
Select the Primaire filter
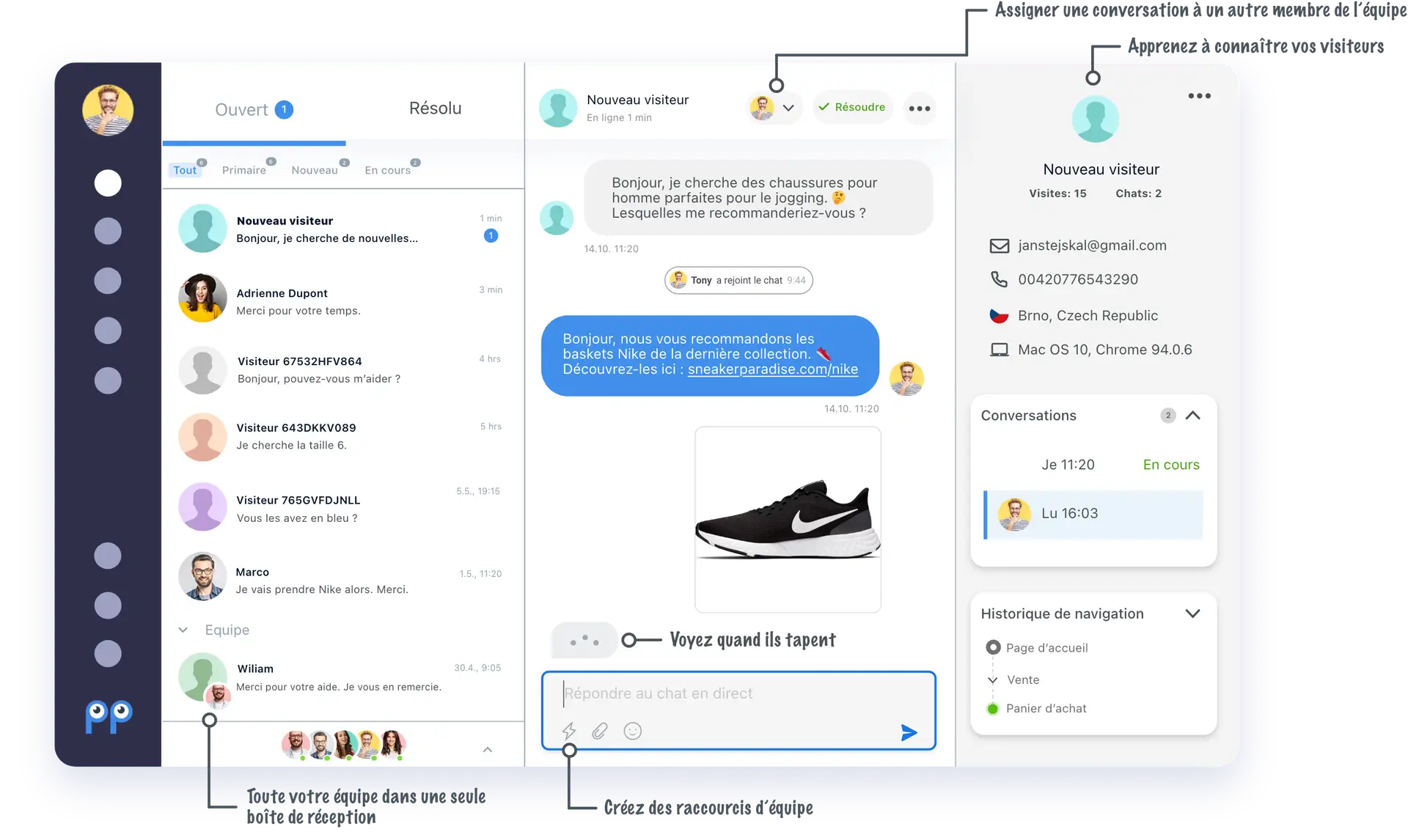pyautogui.click(x=244, y=170)
